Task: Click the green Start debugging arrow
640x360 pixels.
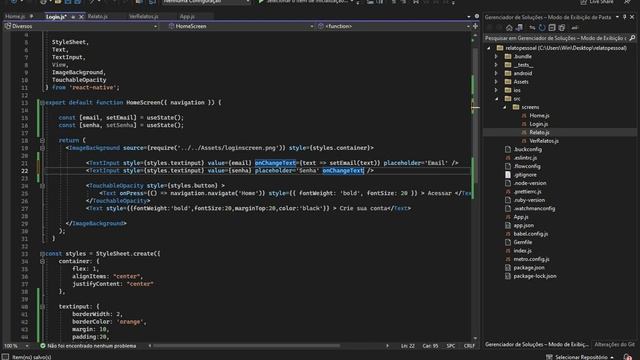Action: click(x=261, y=2)
